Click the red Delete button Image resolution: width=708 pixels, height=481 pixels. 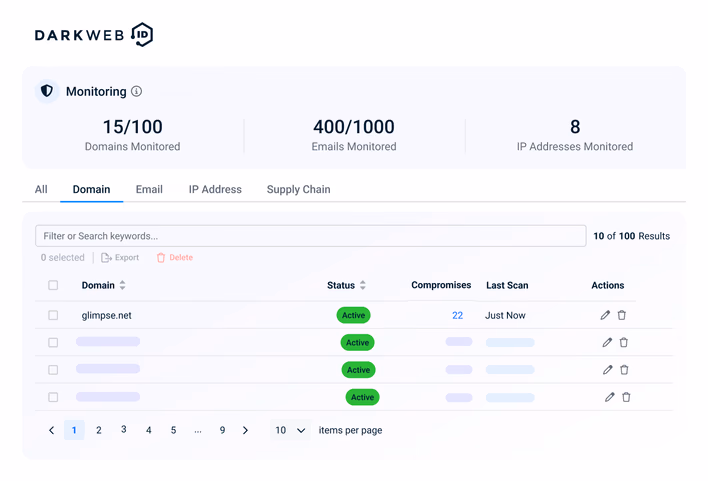(x=175, y=257)
